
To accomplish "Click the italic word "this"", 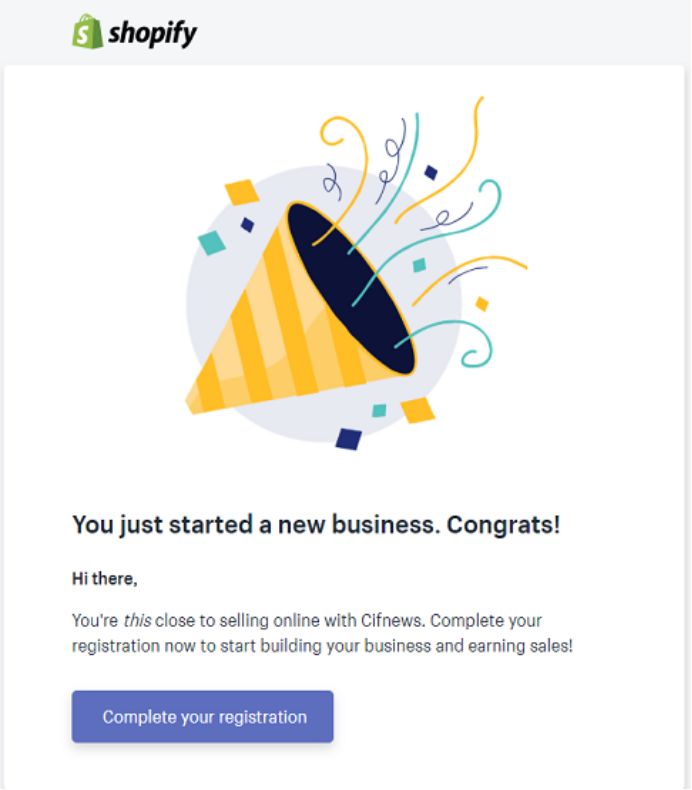I will (137, 620).
